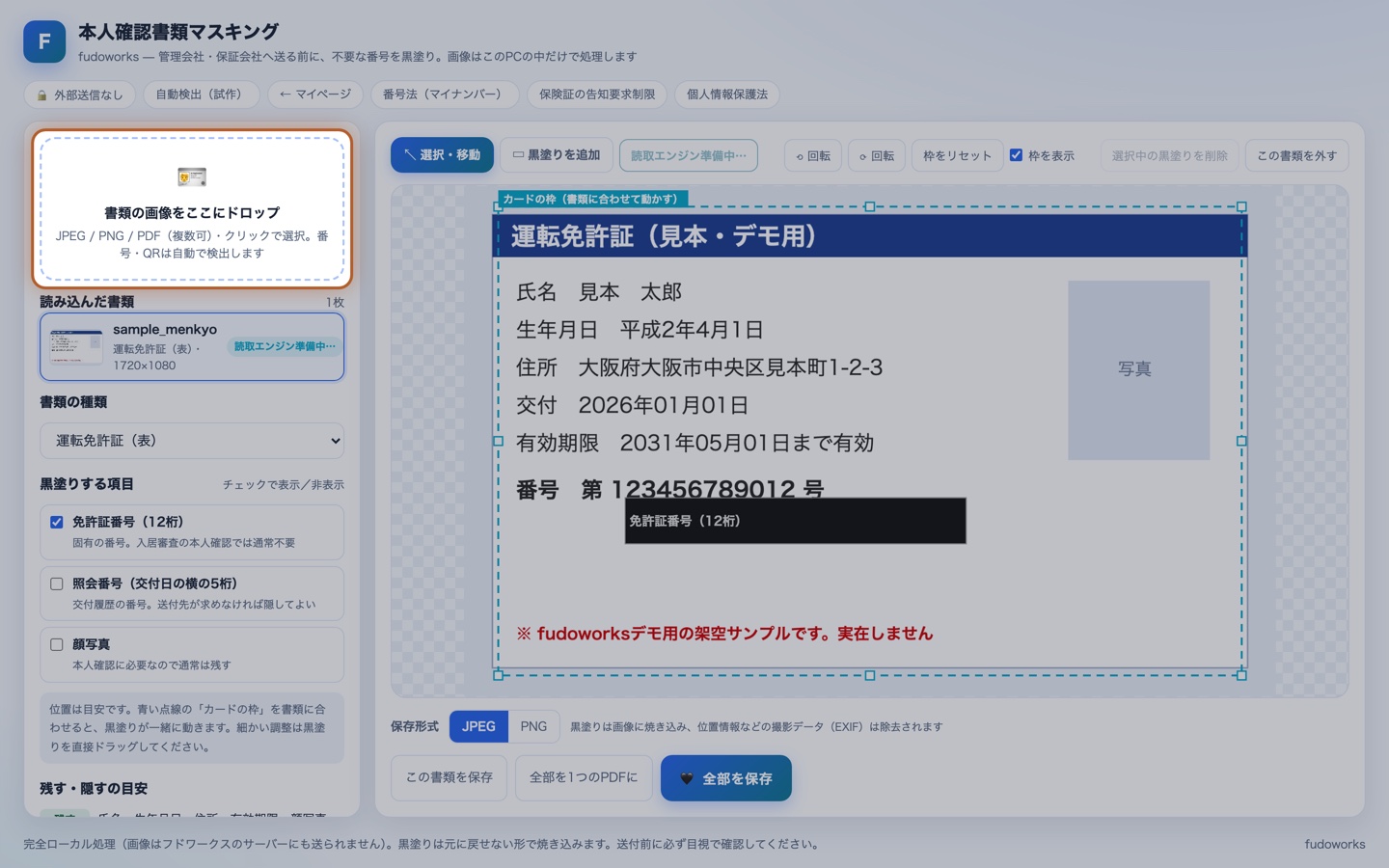Click 読取エンジン準備中 badge on sample_menkyo row
1389x868 pixels.
tap(285, 346)
